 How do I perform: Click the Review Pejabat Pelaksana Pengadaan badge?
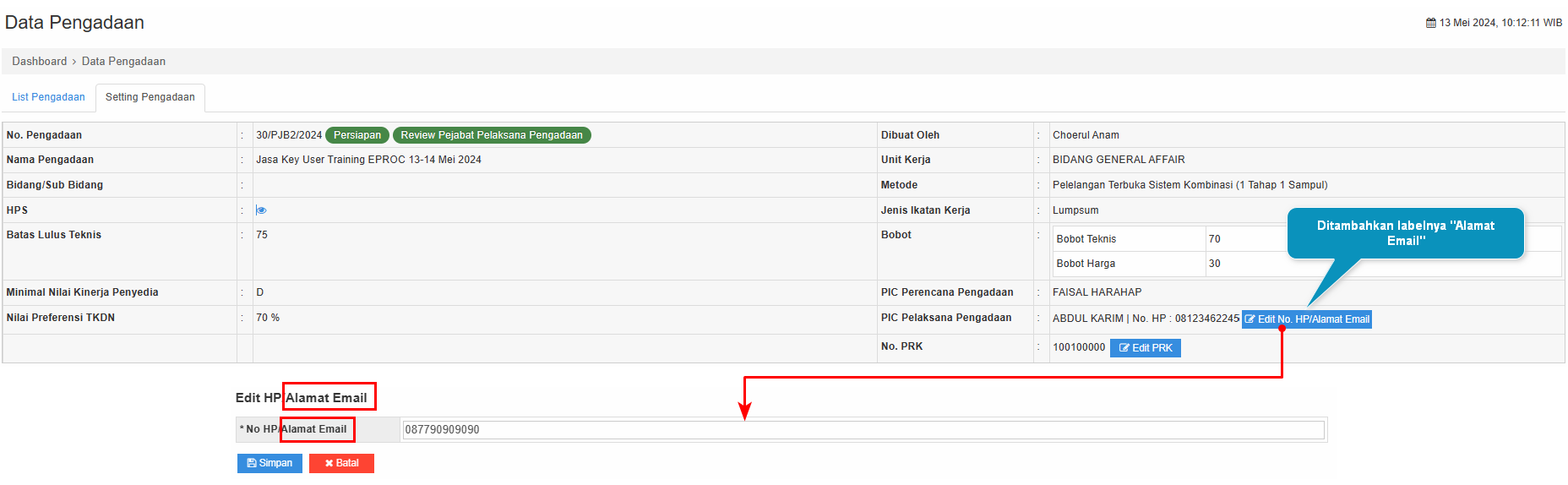pyautogui.click(x=491, y=135)
